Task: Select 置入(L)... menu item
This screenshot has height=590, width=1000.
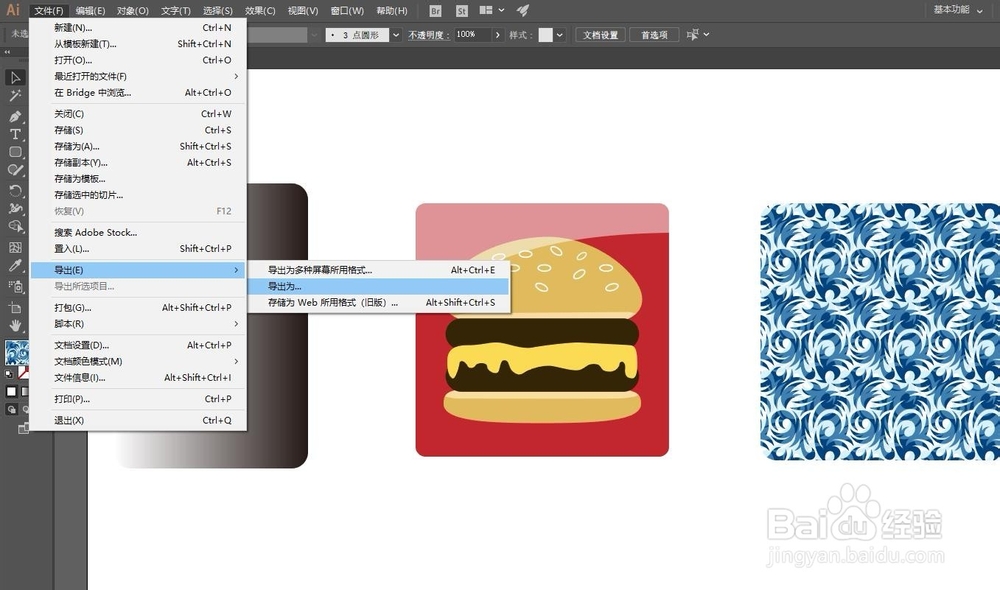Action: click(x=138, y=249)
